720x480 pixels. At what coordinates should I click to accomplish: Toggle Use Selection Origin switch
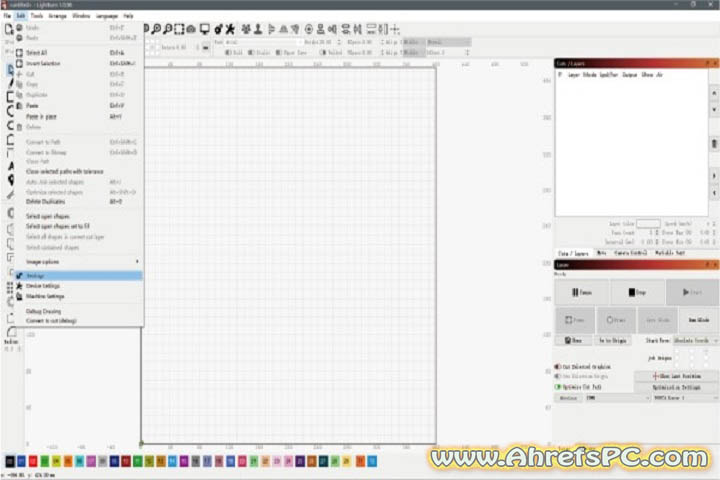tap(558, 376)
